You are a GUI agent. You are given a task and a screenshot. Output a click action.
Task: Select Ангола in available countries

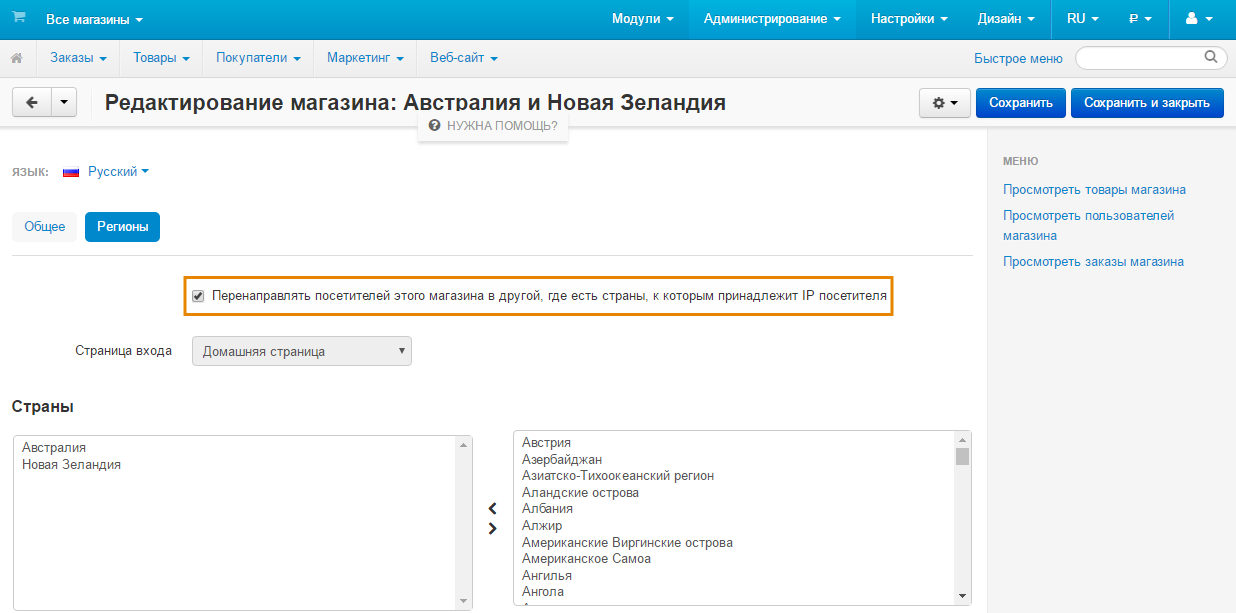[x=543, y=591]
